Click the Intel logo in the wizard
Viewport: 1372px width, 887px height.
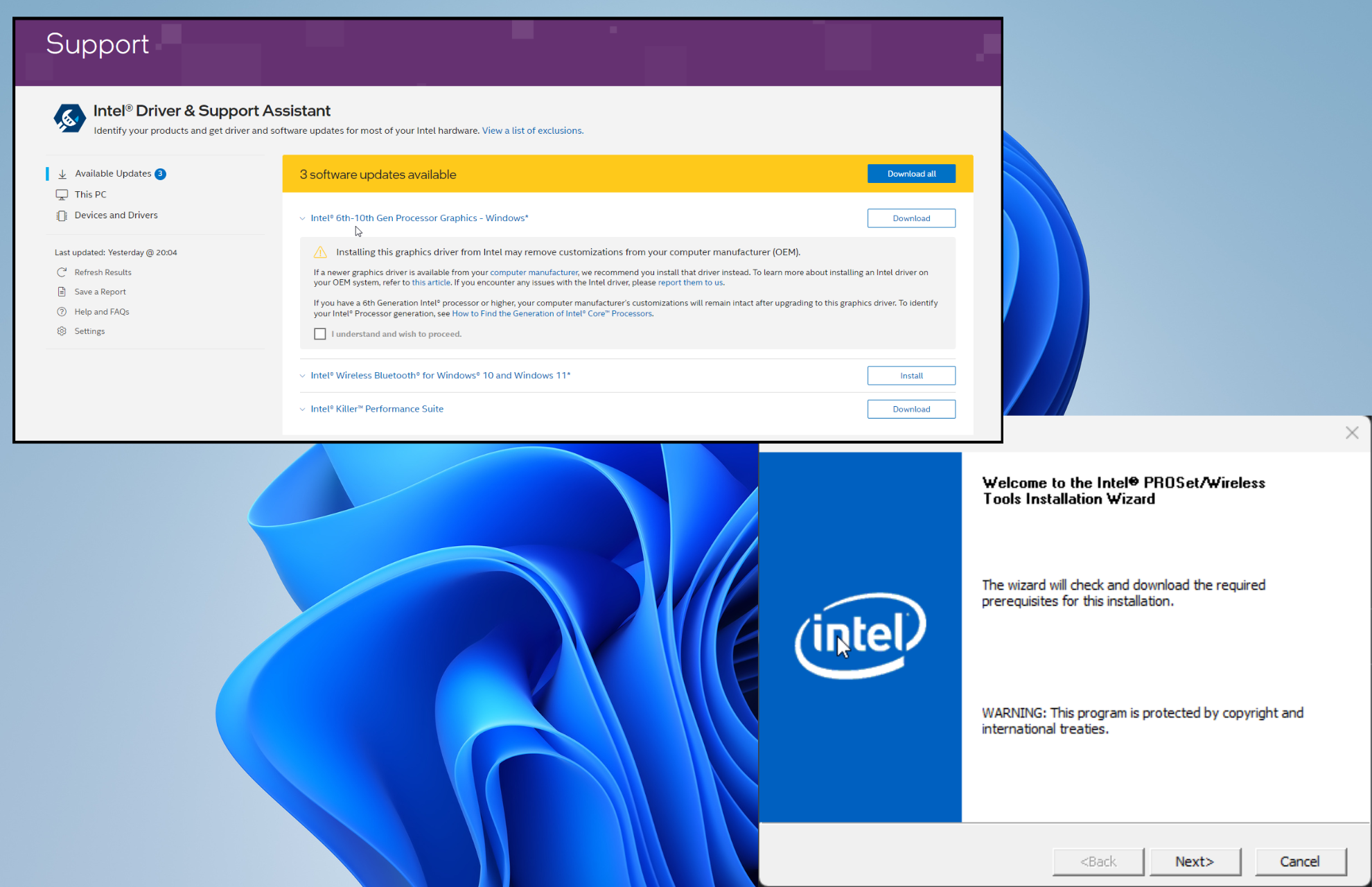tap(860, 635)
